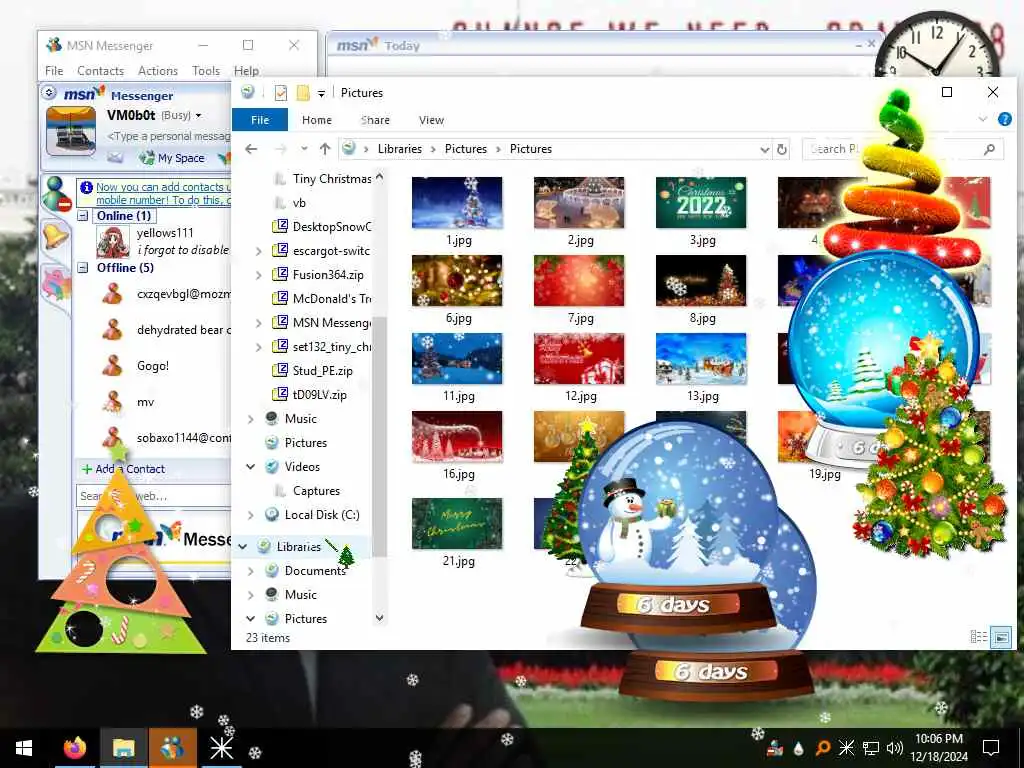The height and width of the screenshot is (768, 1024).
Task: Open the Share ribbon tab
Action: pos(376,120)
